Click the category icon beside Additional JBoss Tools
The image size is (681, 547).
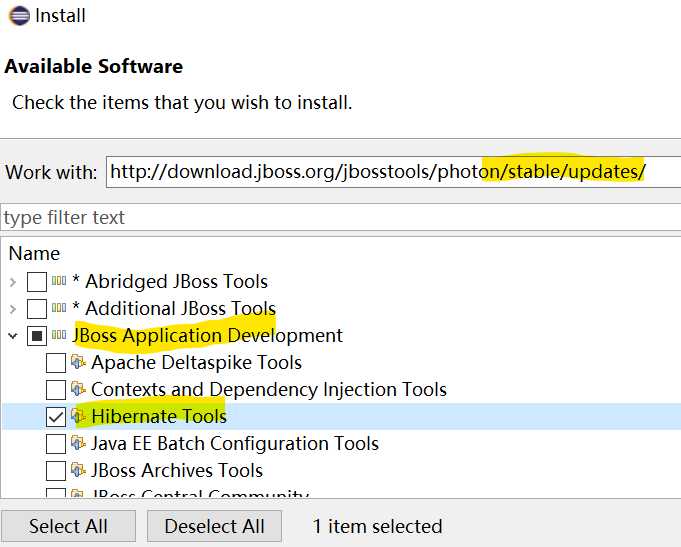tap(59, 308)
